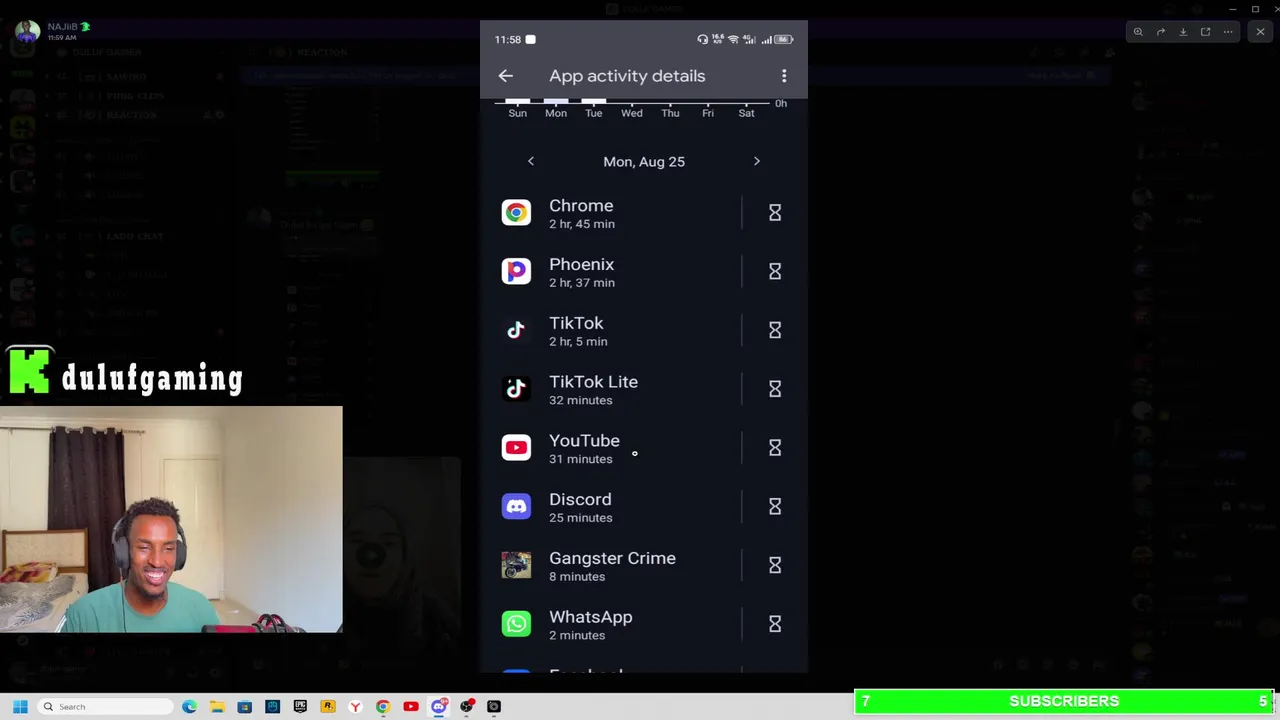This screenshot has width=1280, height=720.
Task: Open more options in viewer toolbar
Action: point(1228,32)
